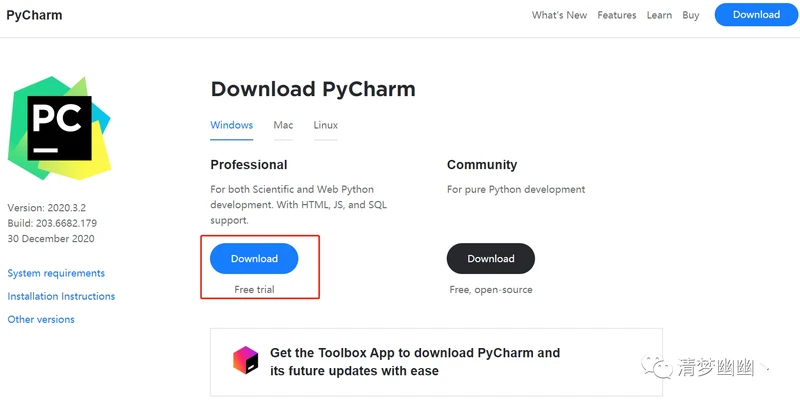800x402 pixels.
Task: Open the Features menu item
Action: [x=617, y=15]
